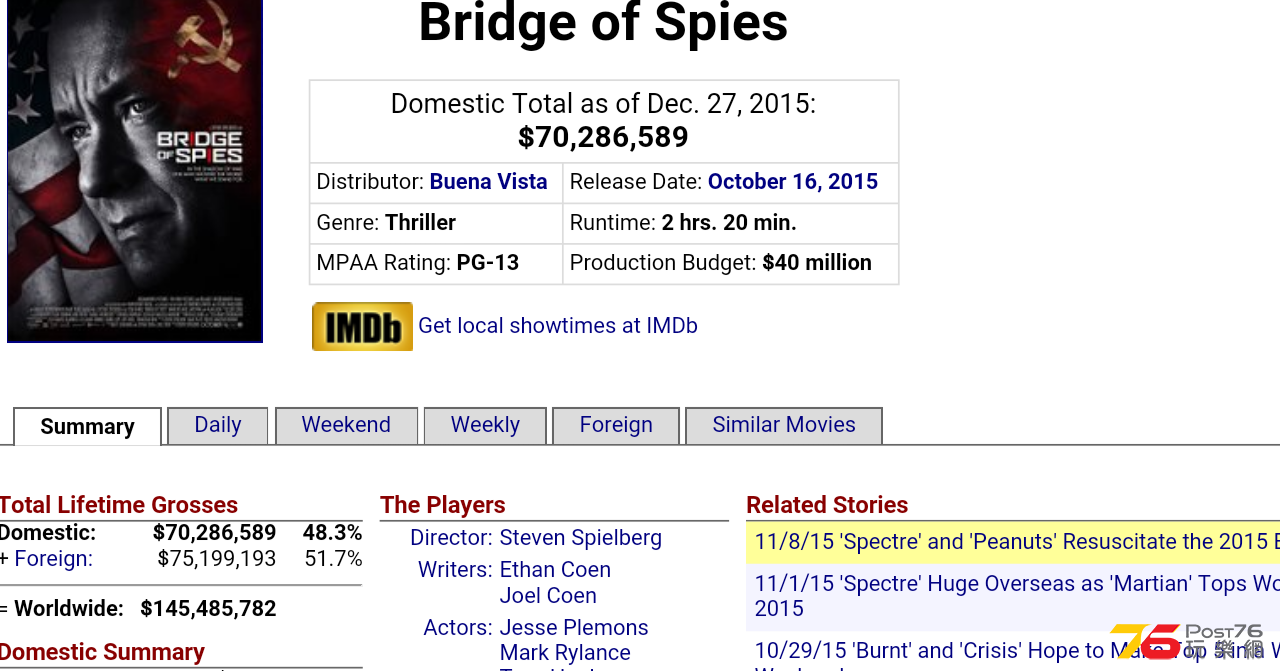The height and width of the screenshot is (672, 1280).
Task: Open the Bridge of Spies poster image
Action: (x=135, y=171)
